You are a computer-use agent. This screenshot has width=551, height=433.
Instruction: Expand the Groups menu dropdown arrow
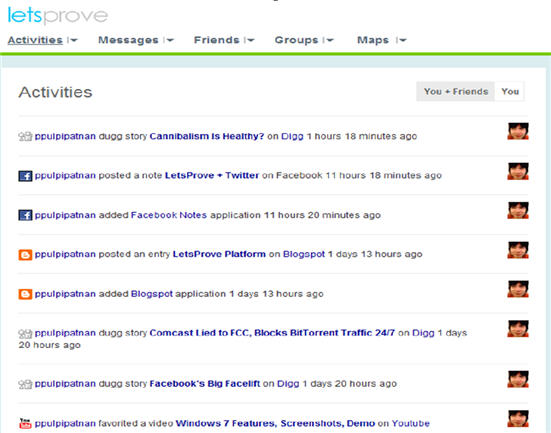[329, 40]
